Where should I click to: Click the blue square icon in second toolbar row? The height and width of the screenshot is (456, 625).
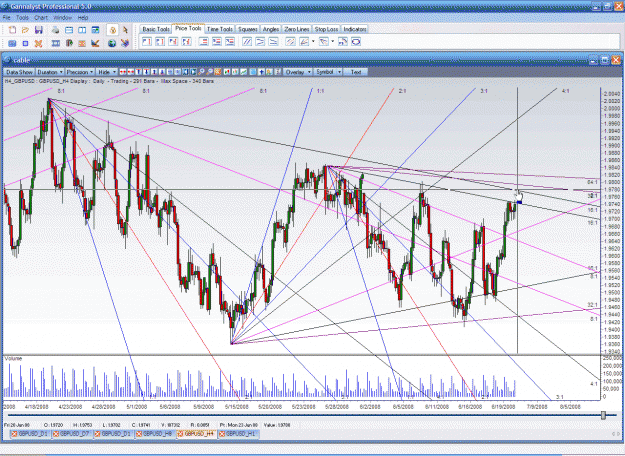point(25,43)
